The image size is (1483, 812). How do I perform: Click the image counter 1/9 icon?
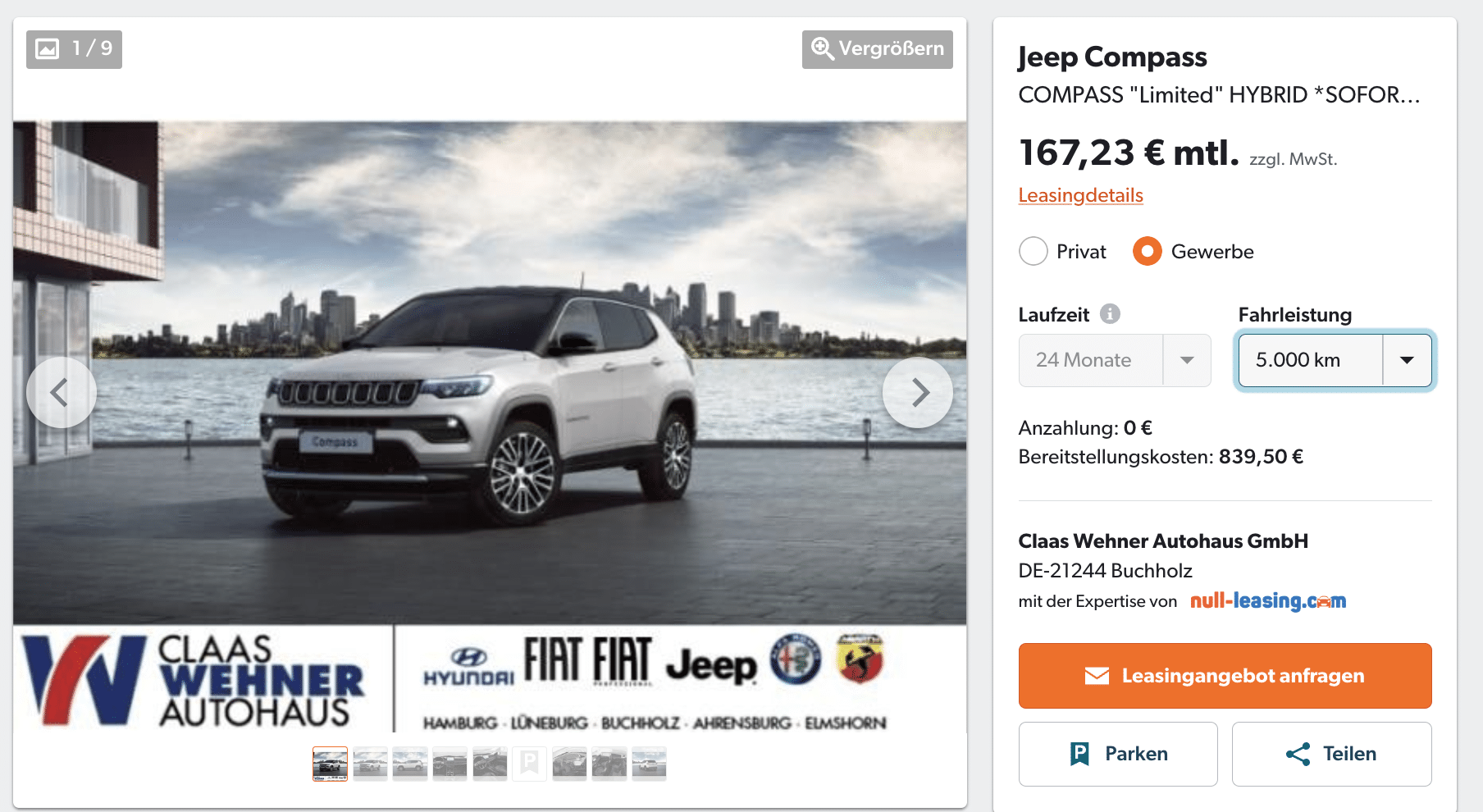click(48, 49)
